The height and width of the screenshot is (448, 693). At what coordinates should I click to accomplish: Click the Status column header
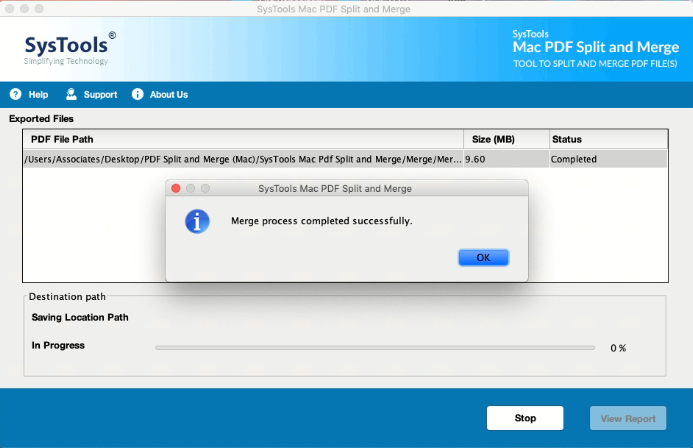point(609,139)
